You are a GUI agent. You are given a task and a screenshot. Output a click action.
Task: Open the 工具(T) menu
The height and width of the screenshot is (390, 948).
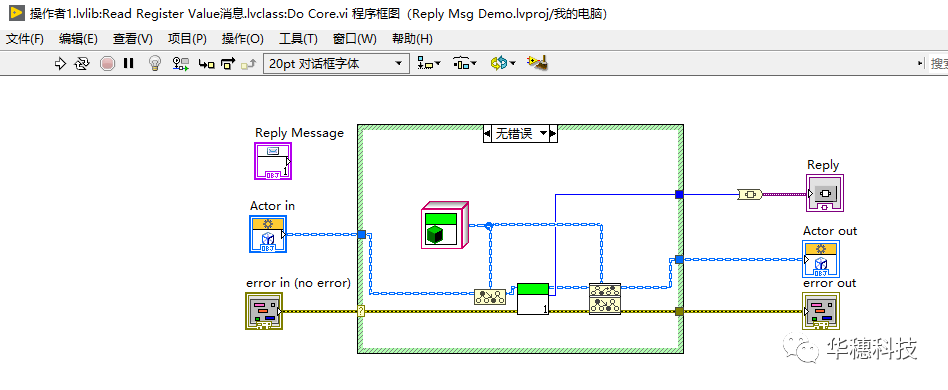[x=298, y=39]
